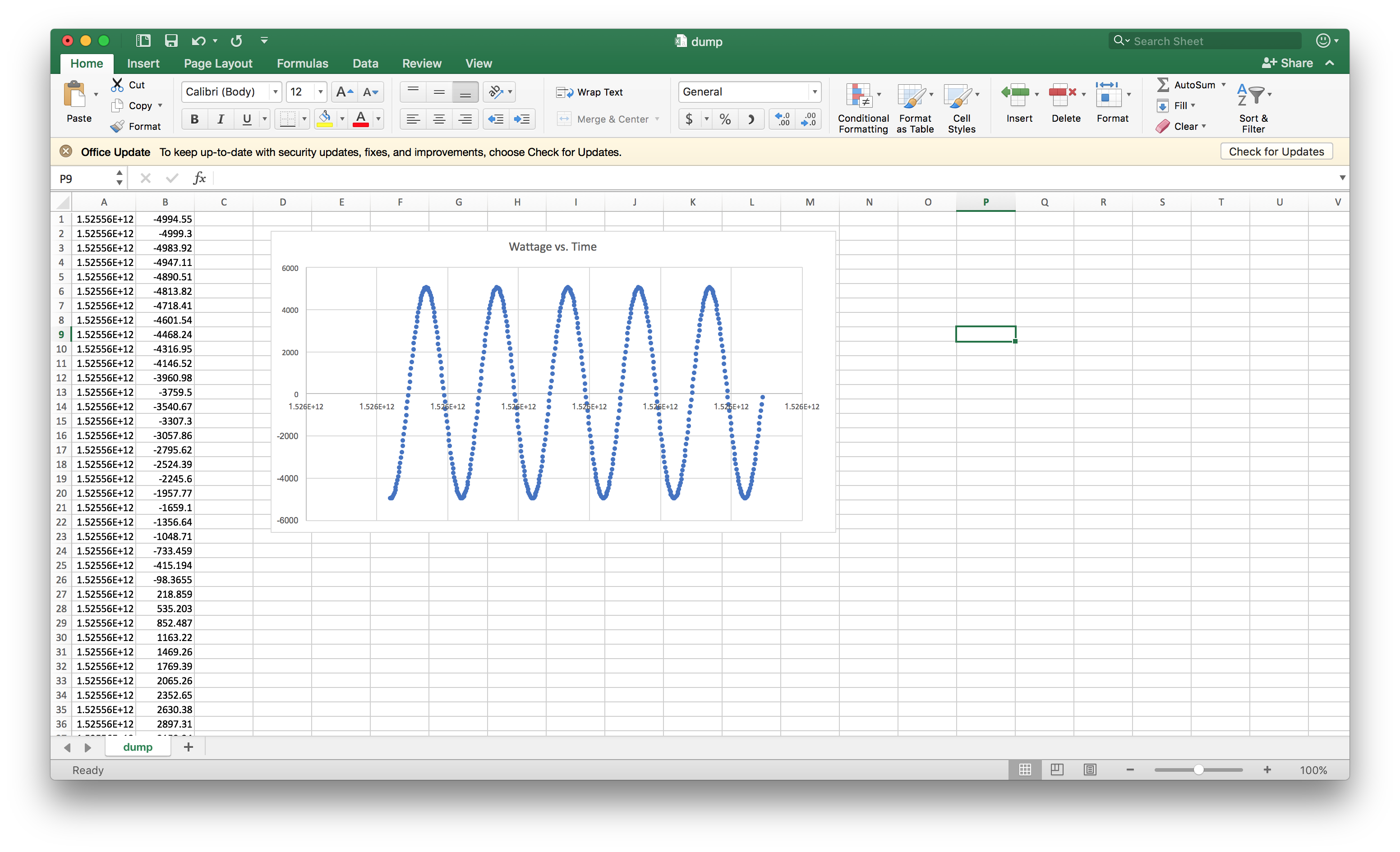
Task: Click the decrease indent icon
Action: tap(495, 119)
